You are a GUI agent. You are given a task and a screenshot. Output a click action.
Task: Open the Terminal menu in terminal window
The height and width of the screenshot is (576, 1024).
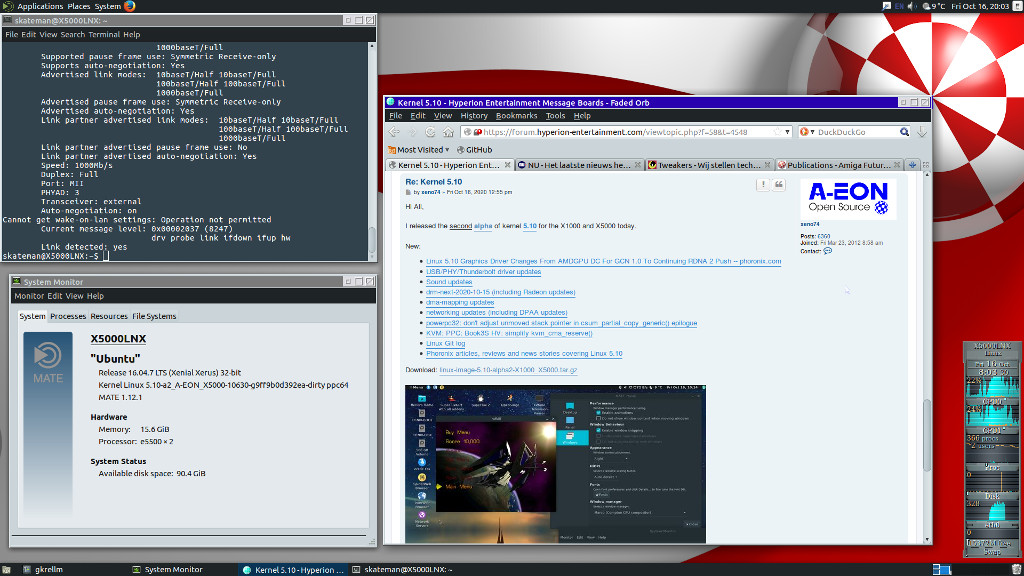coord(104,35)
